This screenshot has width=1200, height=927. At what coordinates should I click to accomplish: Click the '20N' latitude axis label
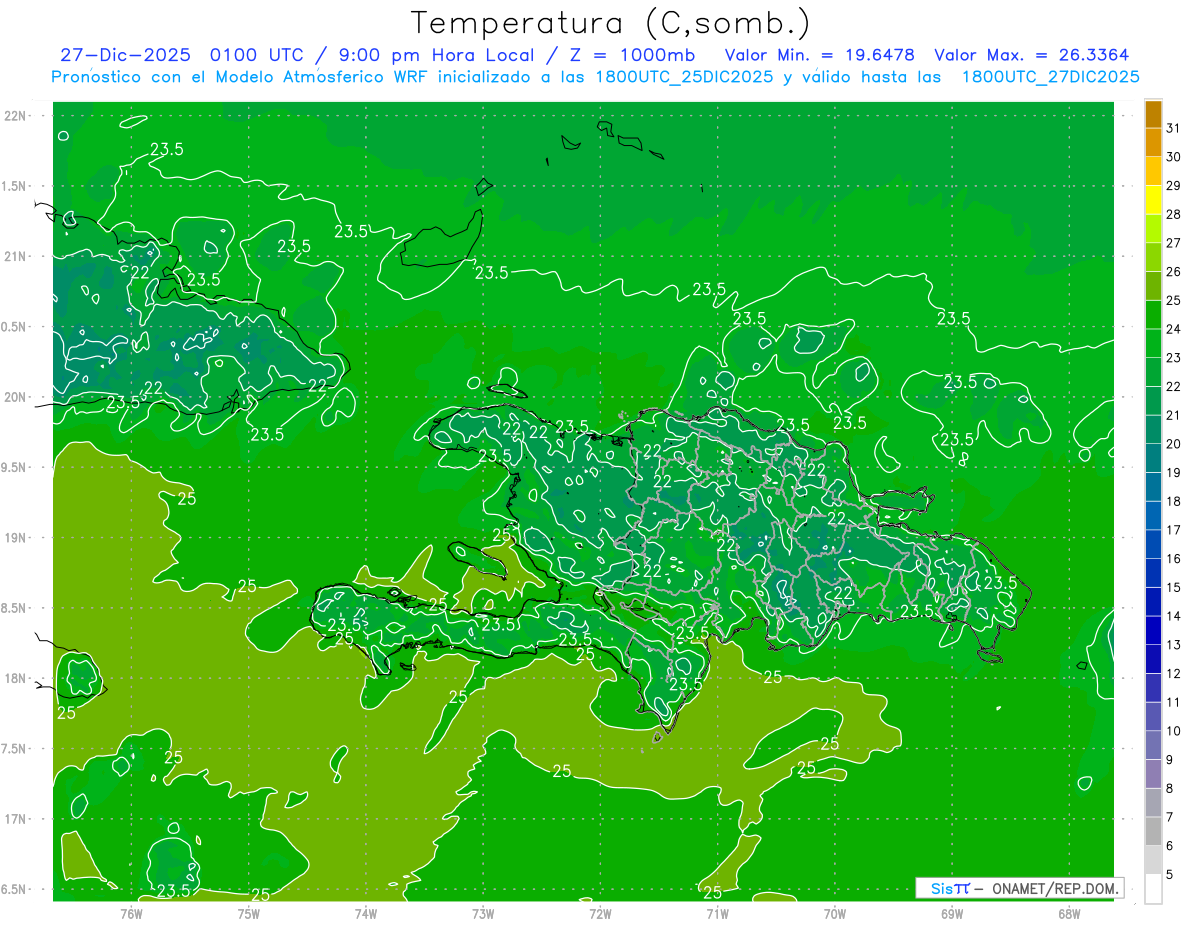[x=16, y=397]
